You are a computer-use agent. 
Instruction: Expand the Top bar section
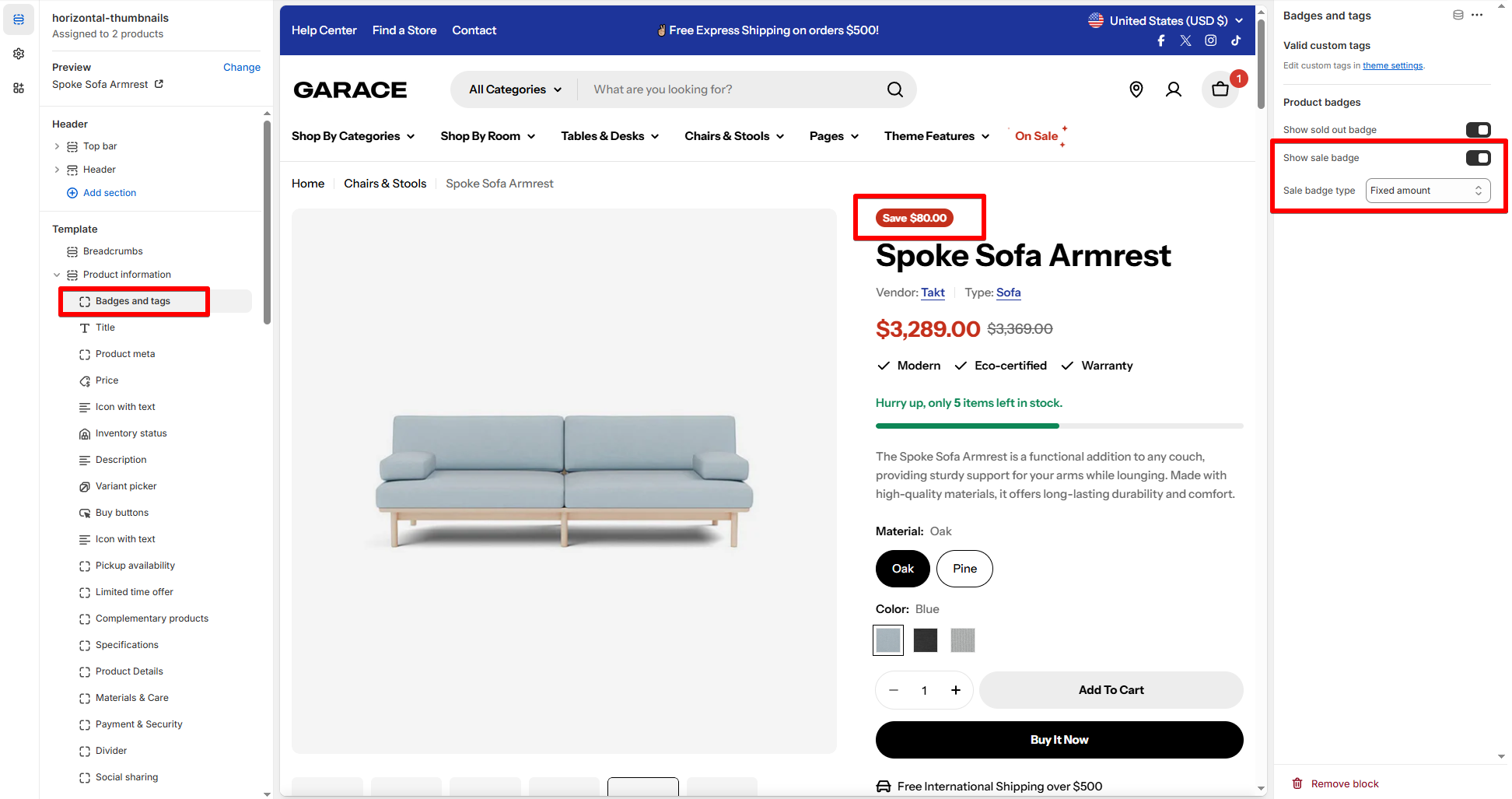57,146
